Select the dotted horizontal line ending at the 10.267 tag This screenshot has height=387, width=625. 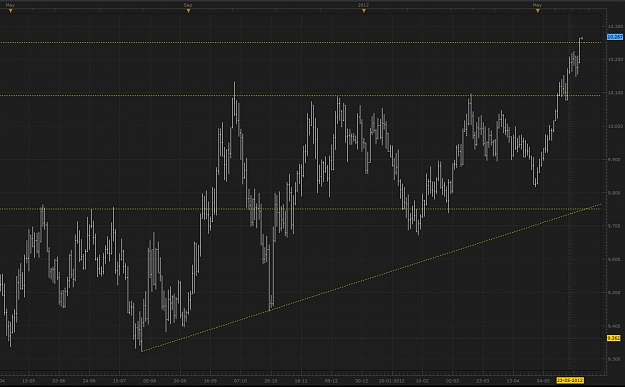[300, 42]
